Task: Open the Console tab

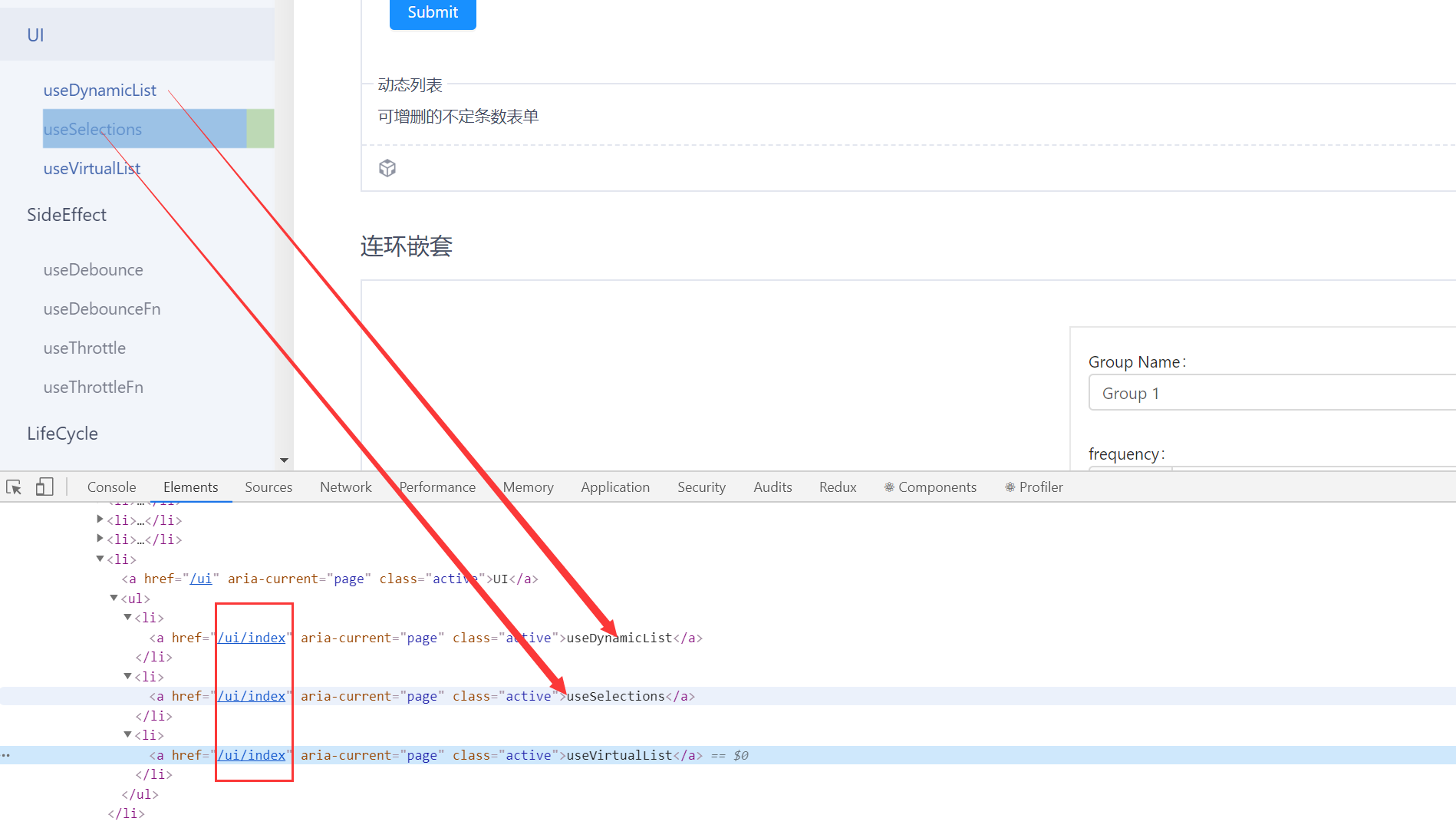Action: pyautogui.click(x=111, y=487)
